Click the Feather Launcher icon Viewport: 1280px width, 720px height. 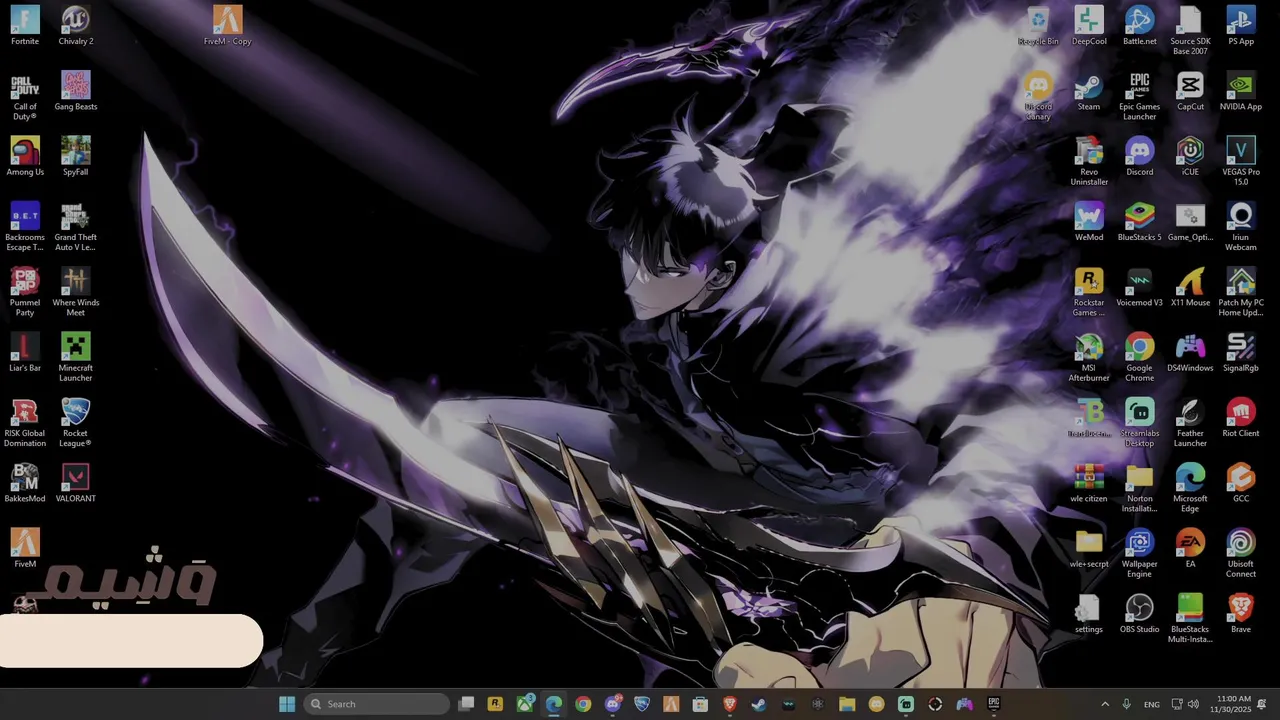pos(1190,423)
